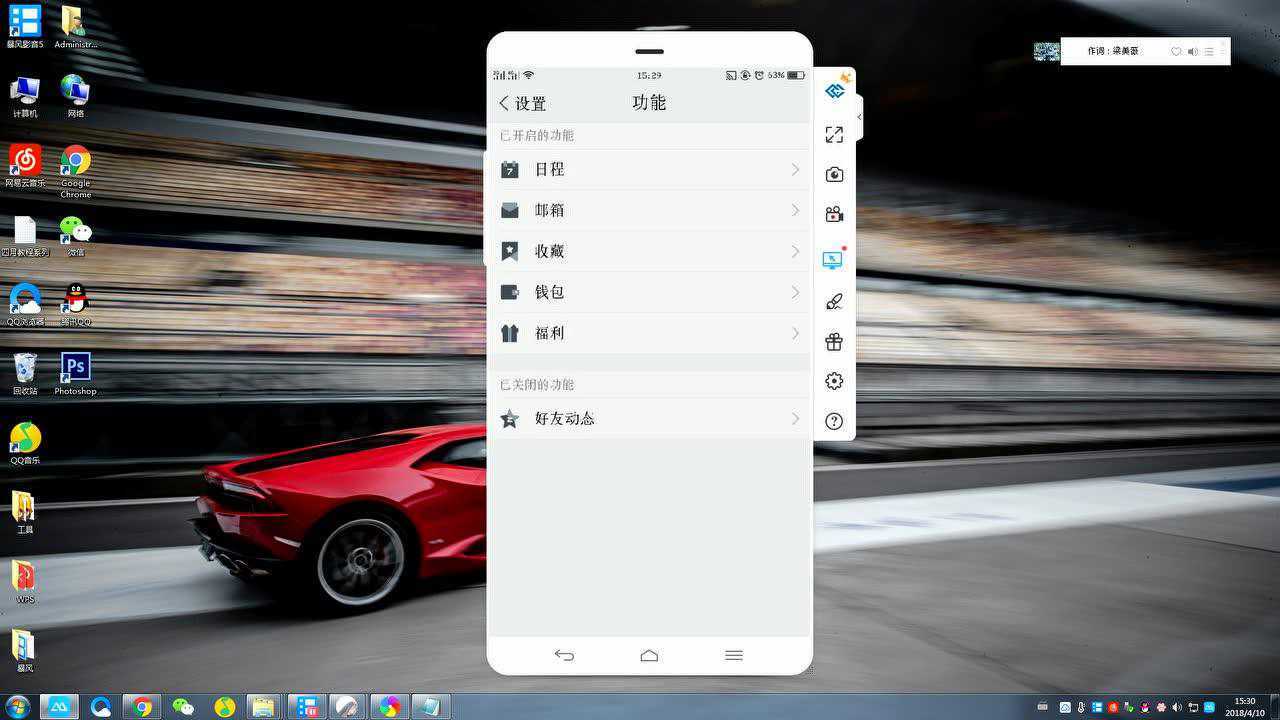
Task: Open recent apps with the phone menu key
Action: (733, 655)
